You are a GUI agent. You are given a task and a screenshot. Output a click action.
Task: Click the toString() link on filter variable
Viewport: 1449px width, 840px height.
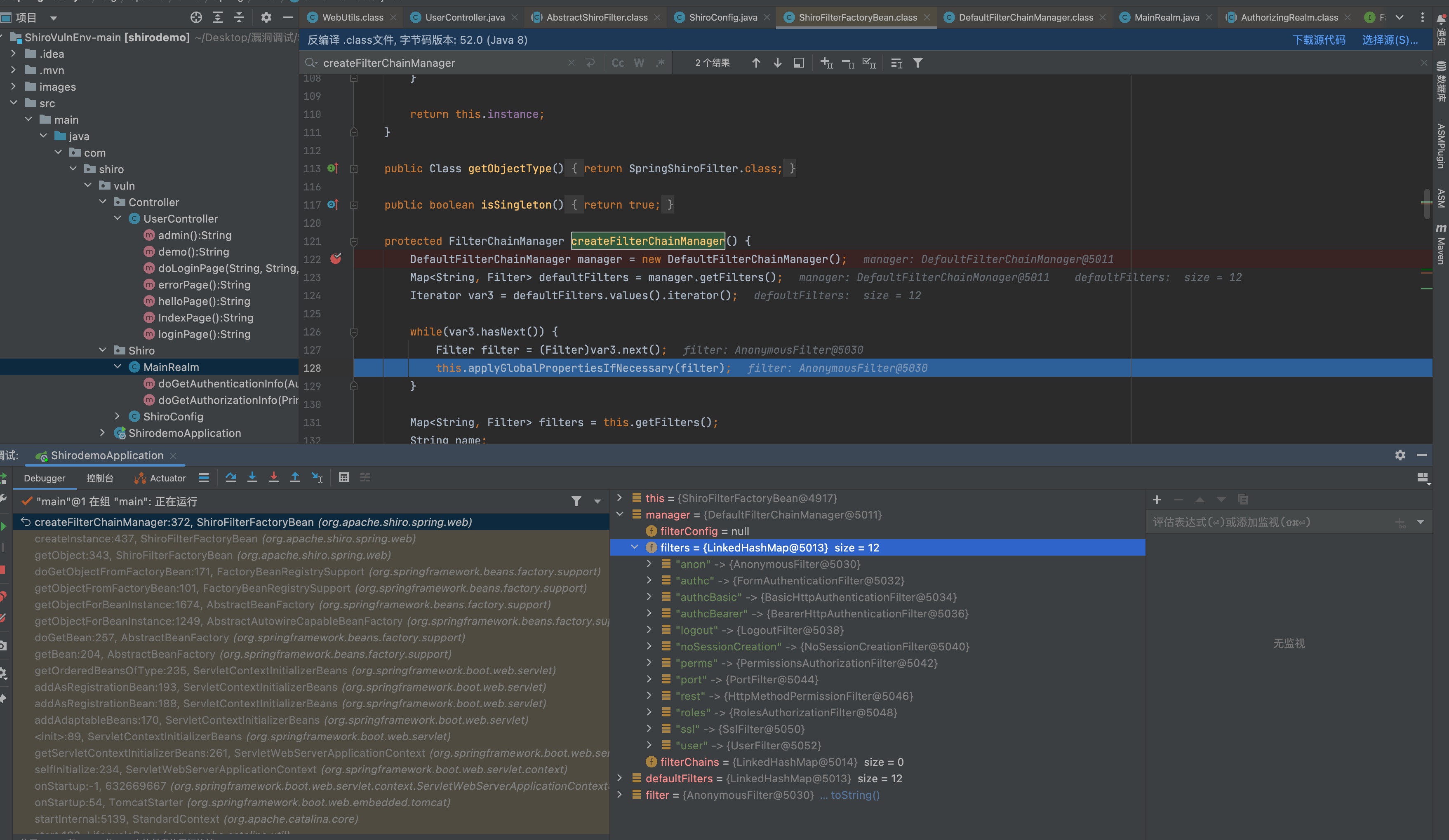[855, 795]
